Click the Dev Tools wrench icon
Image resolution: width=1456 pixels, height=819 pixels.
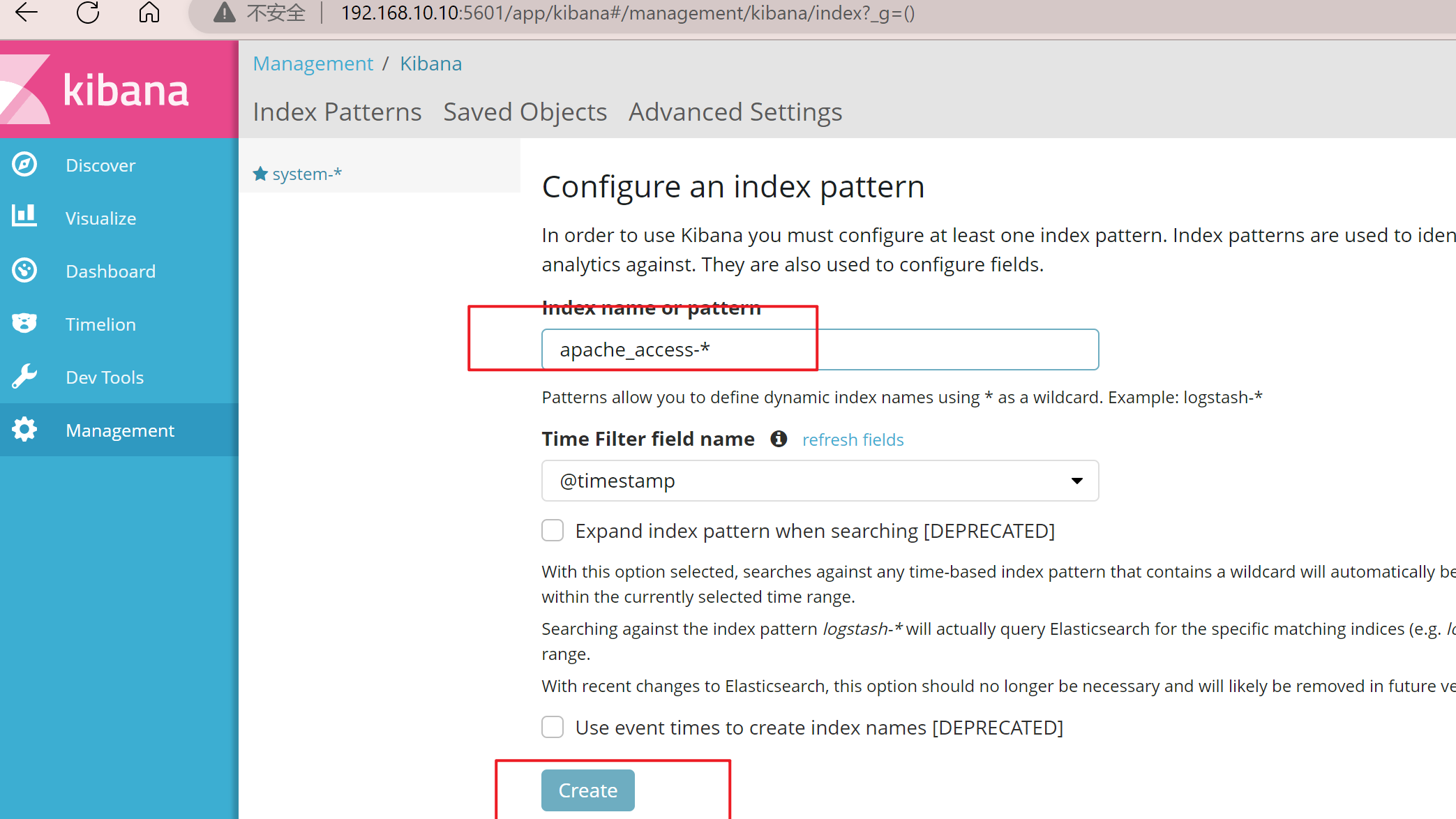[x=24, y=377]
